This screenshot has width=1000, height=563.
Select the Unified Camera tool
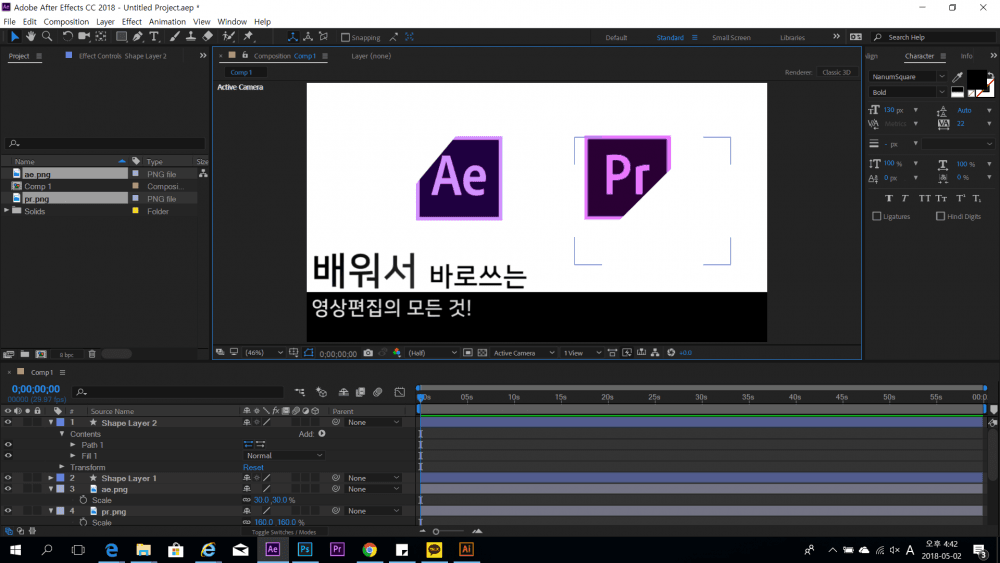84,37
